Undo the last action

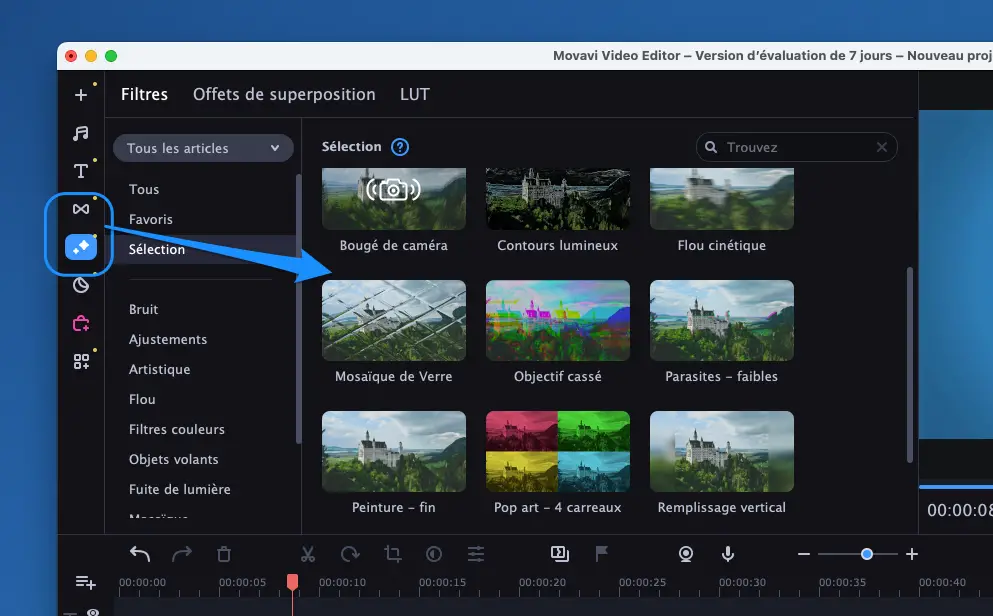pos(140,554)
